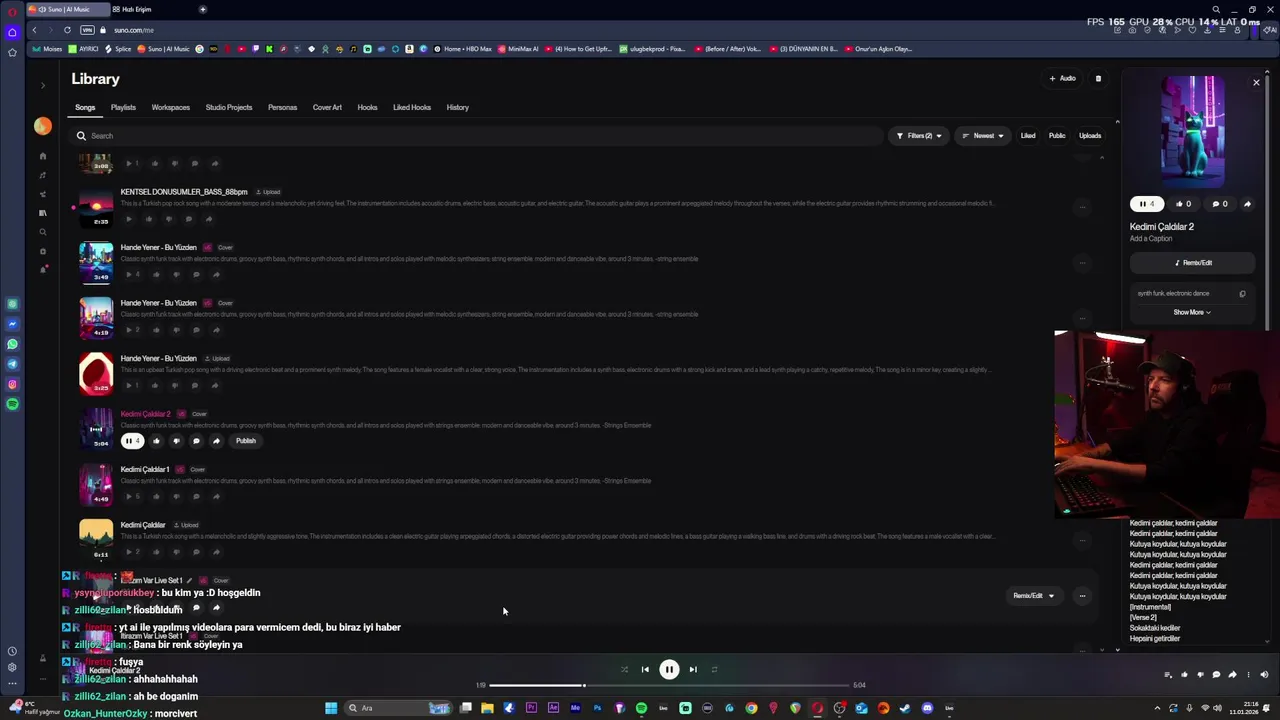Open the Filters (2) dropdown
The height and width of the screenshot is (720, 1280).
pos(919,136)
